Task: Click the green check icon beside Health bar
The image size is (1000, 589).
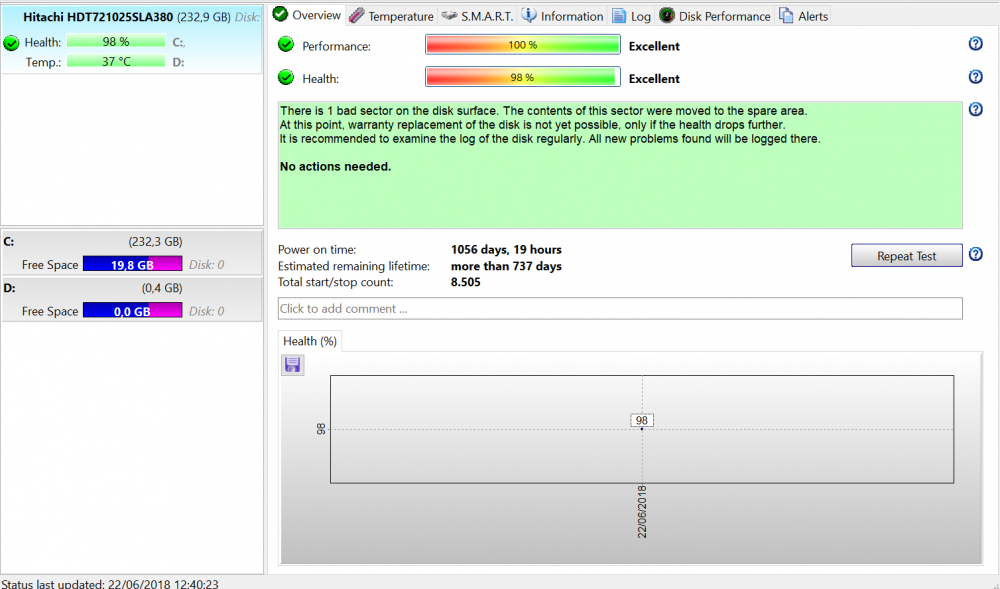Action: (x=286, y=78)
